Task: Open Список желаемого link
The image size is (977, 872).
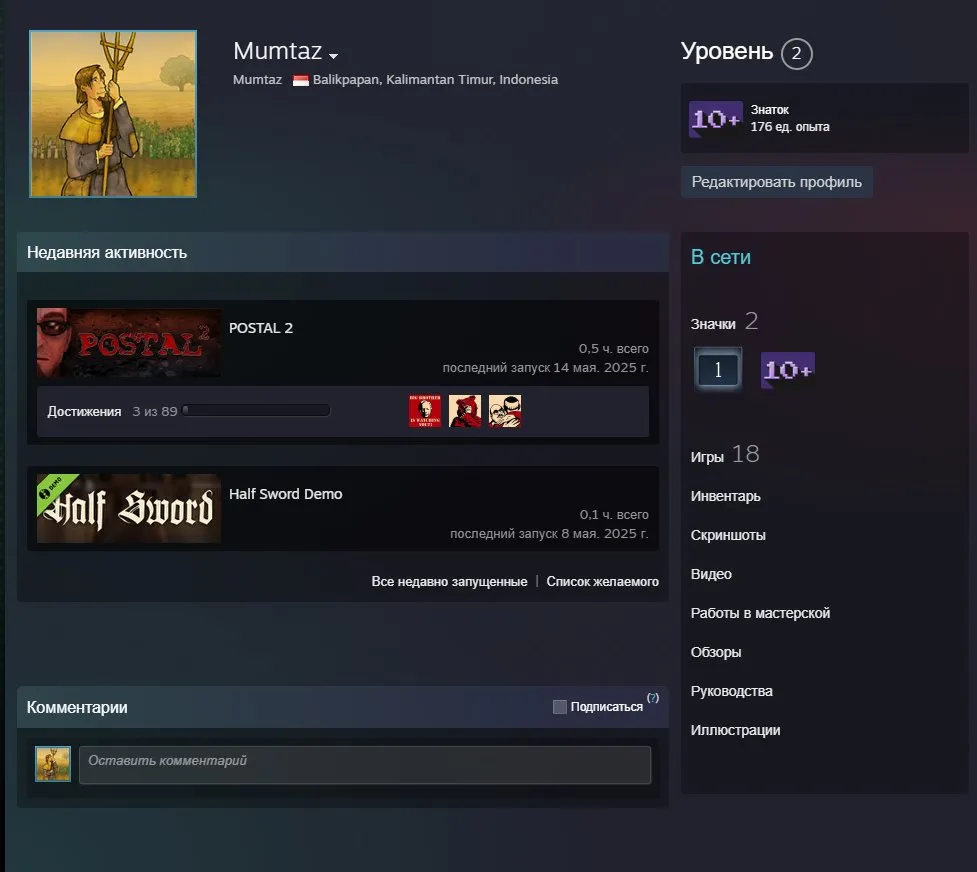Action: tap(603, 582)
